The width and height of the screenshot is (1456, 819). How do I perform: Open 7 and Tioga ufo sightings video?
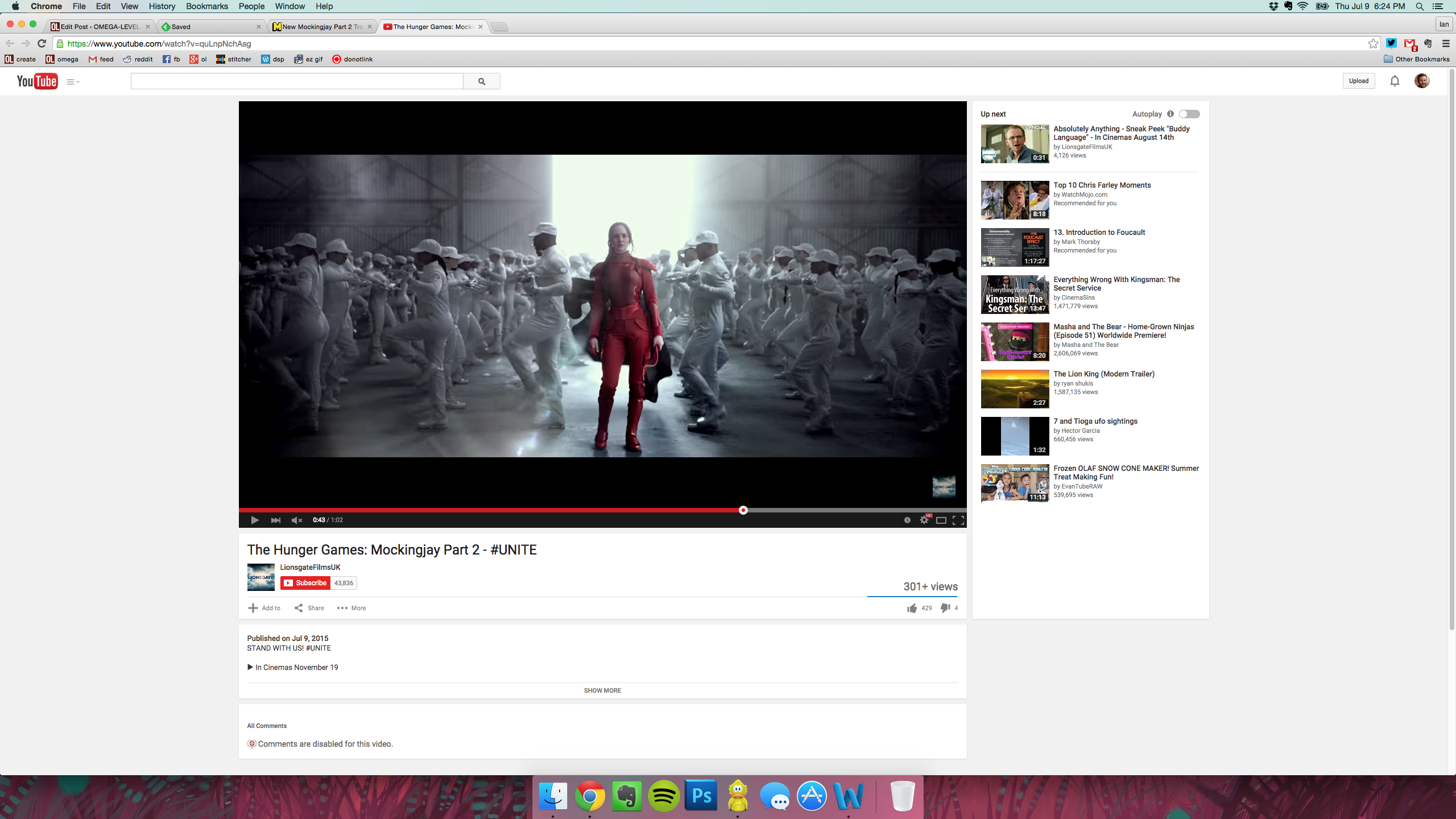(1095, 421)
